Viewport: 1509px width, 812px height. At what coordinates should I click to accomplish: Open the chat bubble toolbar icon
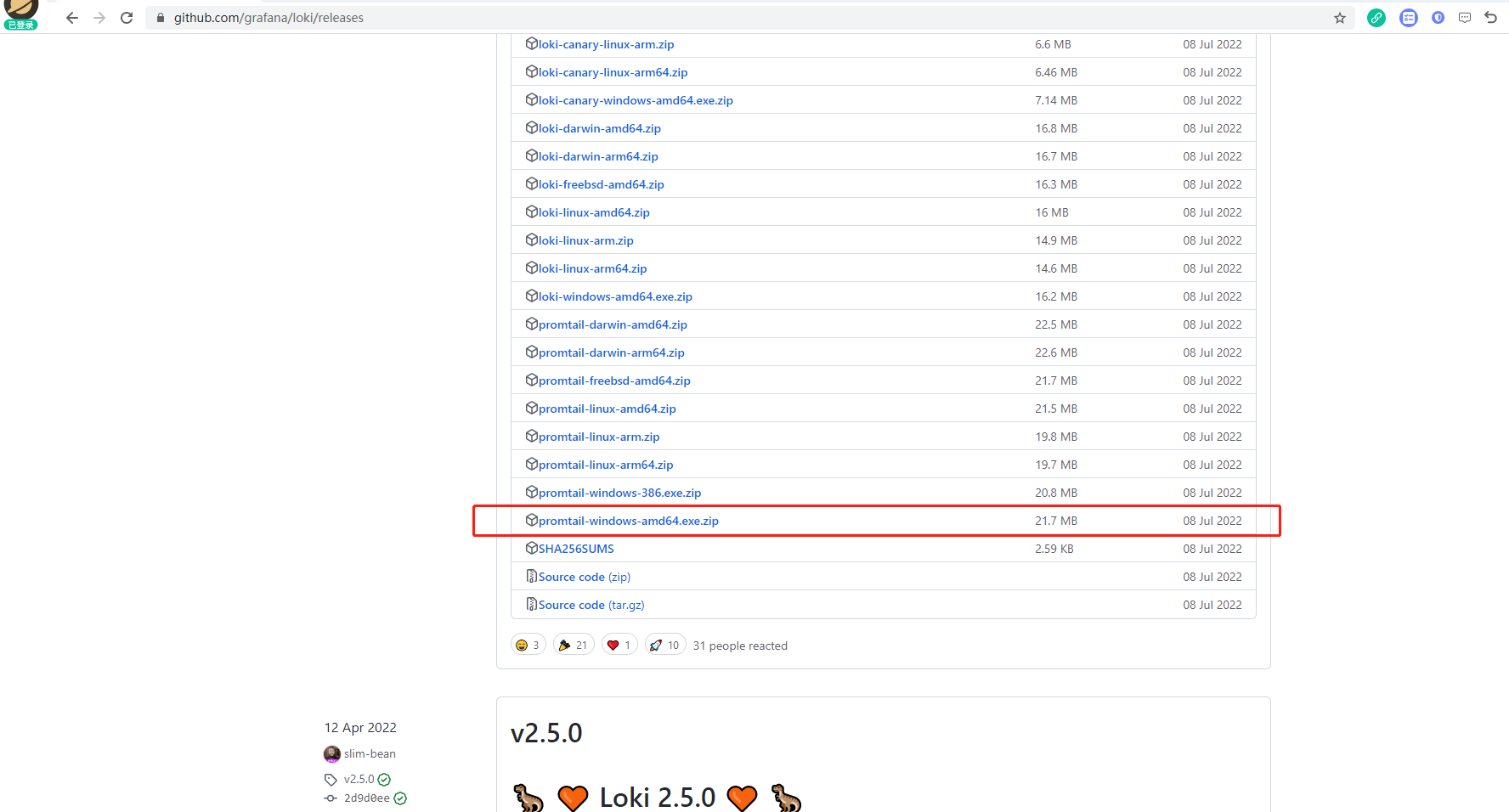pyautogui.click(x=1465, y=18)
